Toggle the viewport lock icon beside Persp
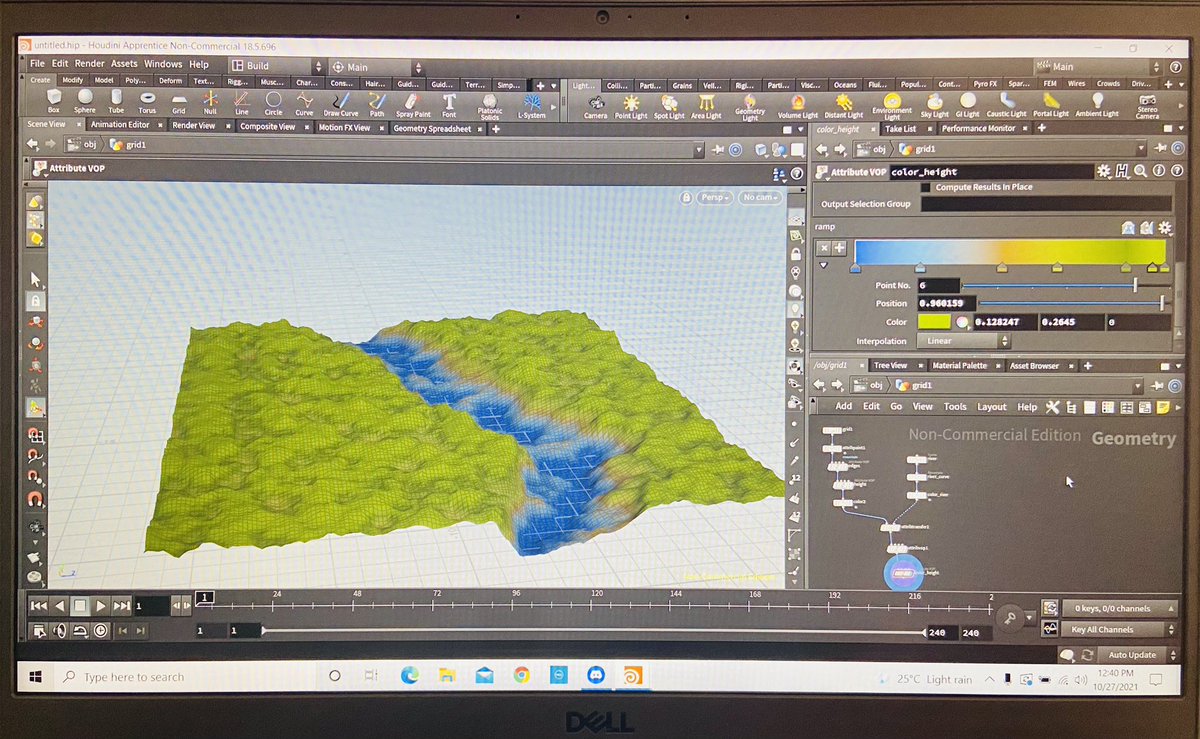The image size is (1200, 739). pos(685,198)
